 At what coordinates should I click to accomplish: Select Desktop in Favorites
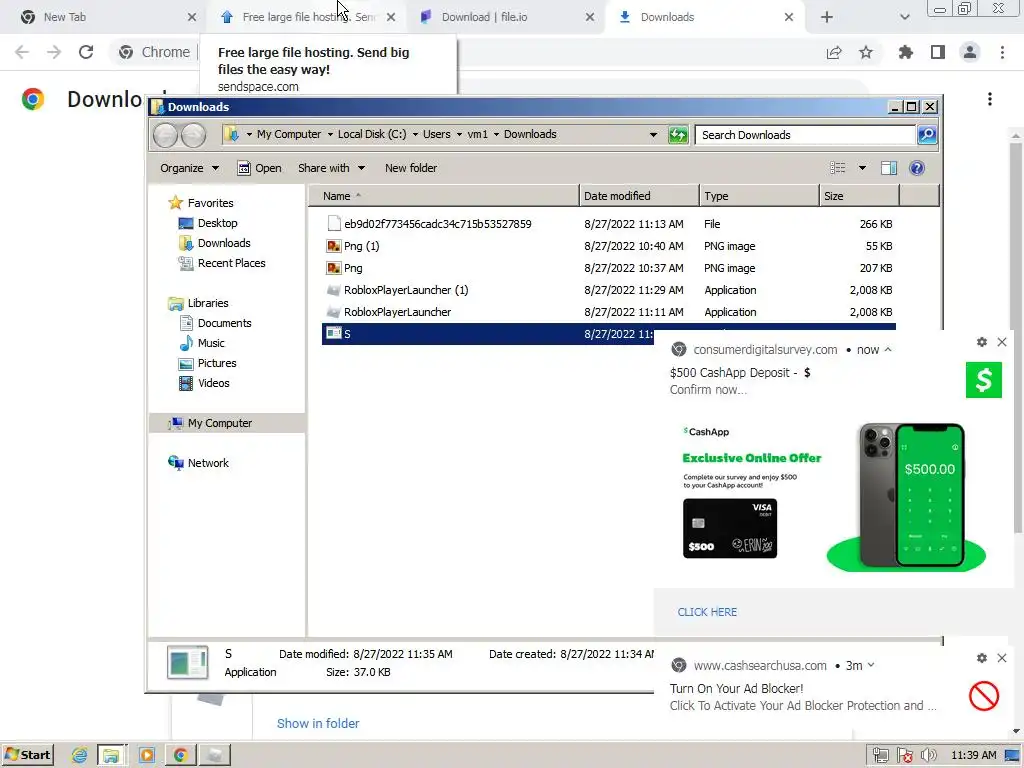tap(208, 223)
